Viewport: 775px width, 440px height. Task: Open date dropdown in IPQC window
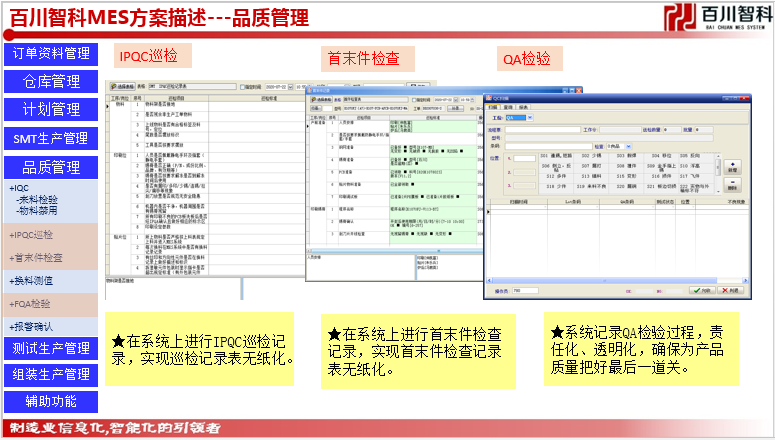point(291,87)
